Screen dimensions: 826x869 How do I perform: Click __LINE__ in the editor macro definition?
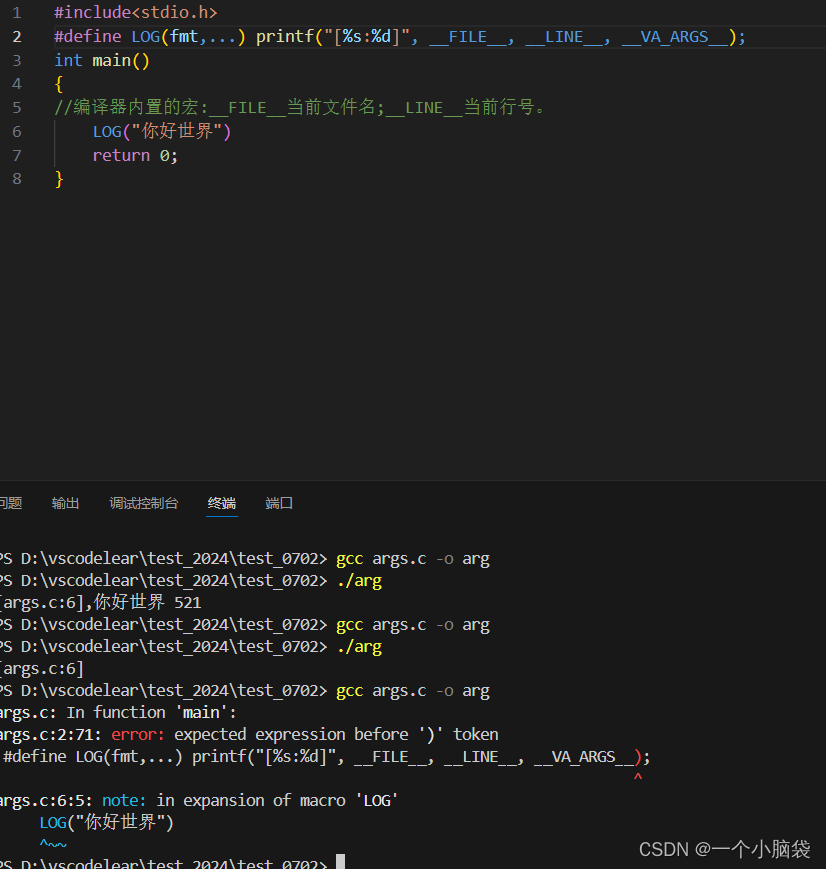pos(564,37)
